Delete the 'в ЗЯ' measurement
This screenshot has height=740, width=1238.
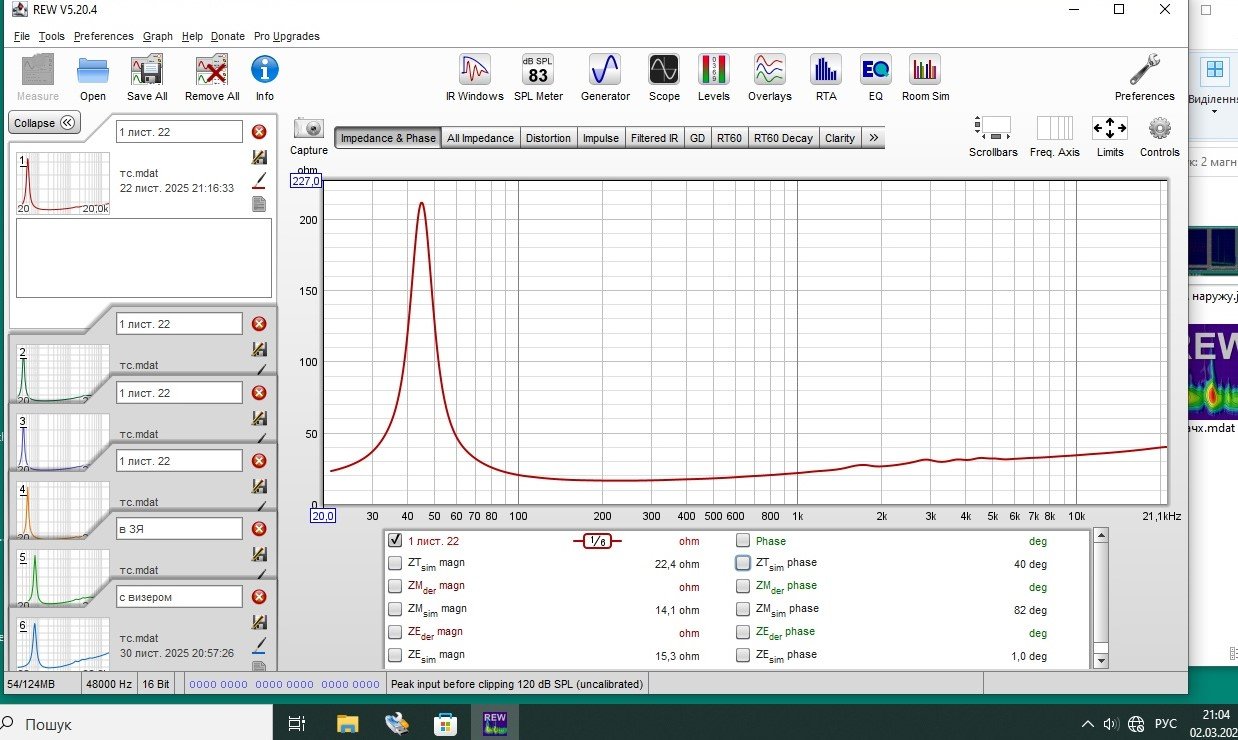(259, 529)
